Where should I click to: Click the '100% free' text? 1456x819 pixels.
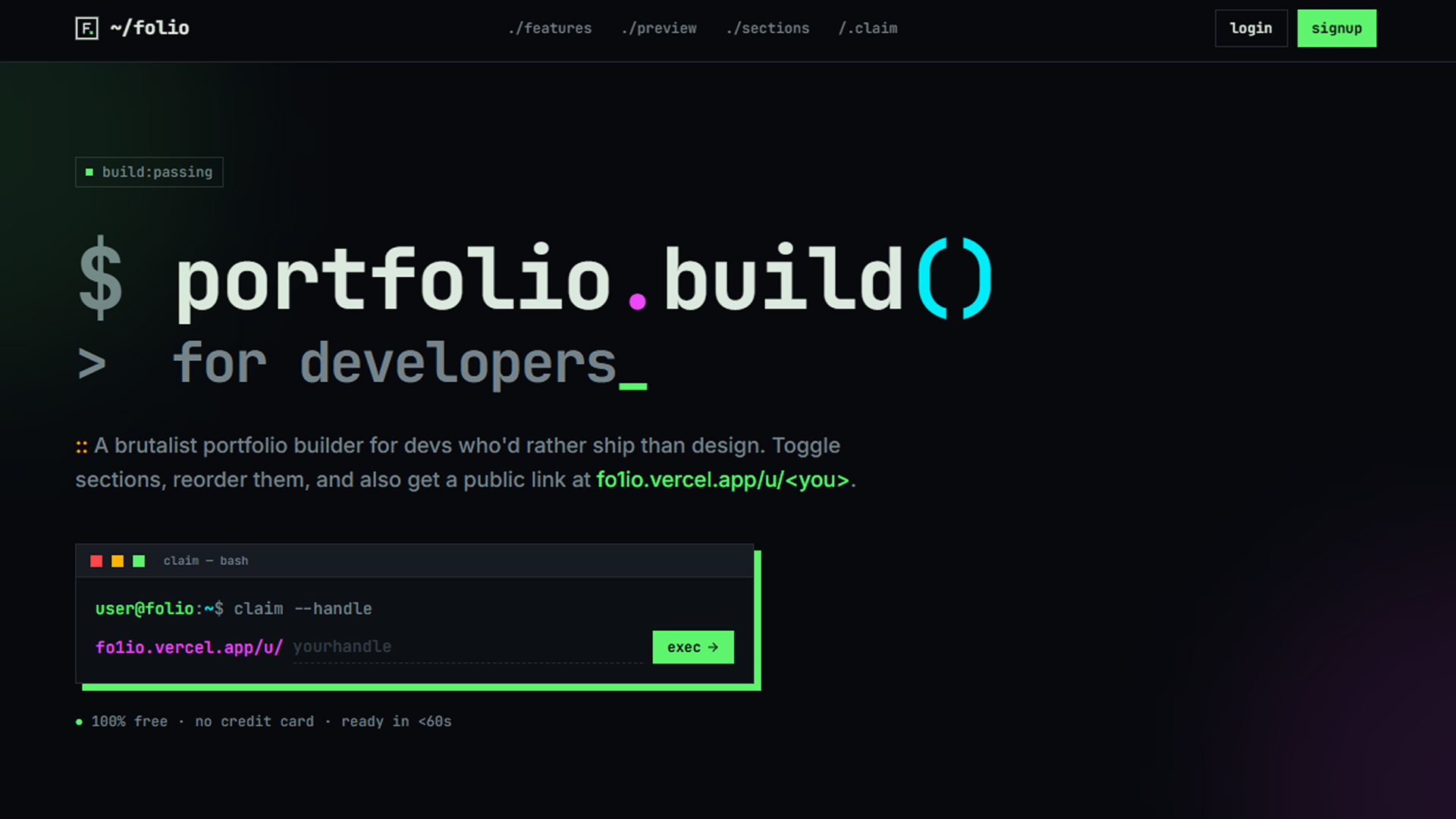coord(130,722)
